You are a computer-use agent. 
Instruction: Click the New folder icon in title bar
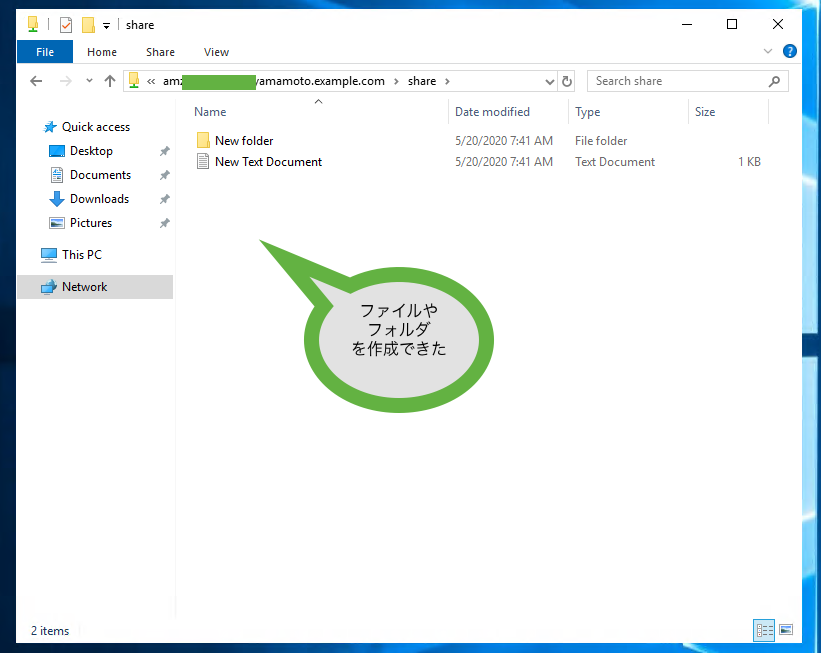pyautogui.click(x=88, y=24)
